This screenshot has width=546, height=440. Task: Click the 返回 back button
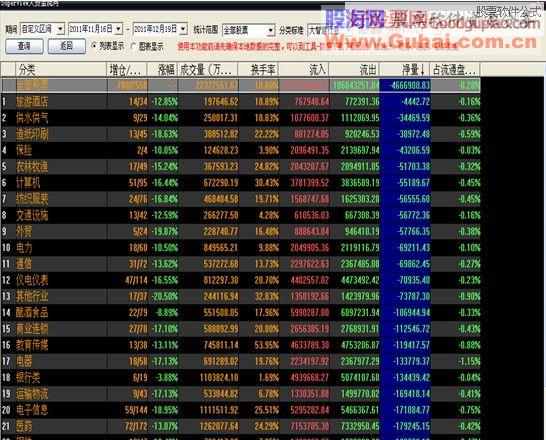pos(67,46)
